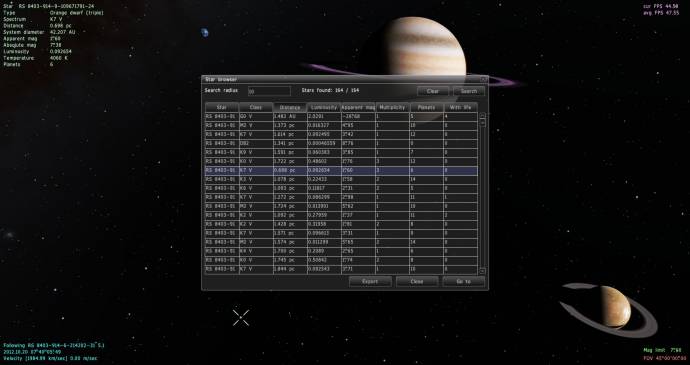
Task: Click the Clear button
Action: tap(433, 91)
